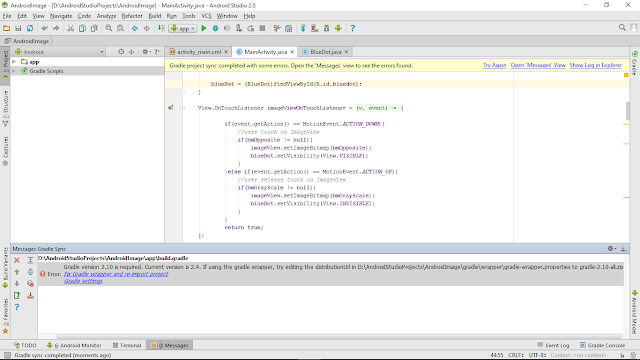
Task: Click the Try Again link
Action: pyautogui.click(x=494, y=65)
